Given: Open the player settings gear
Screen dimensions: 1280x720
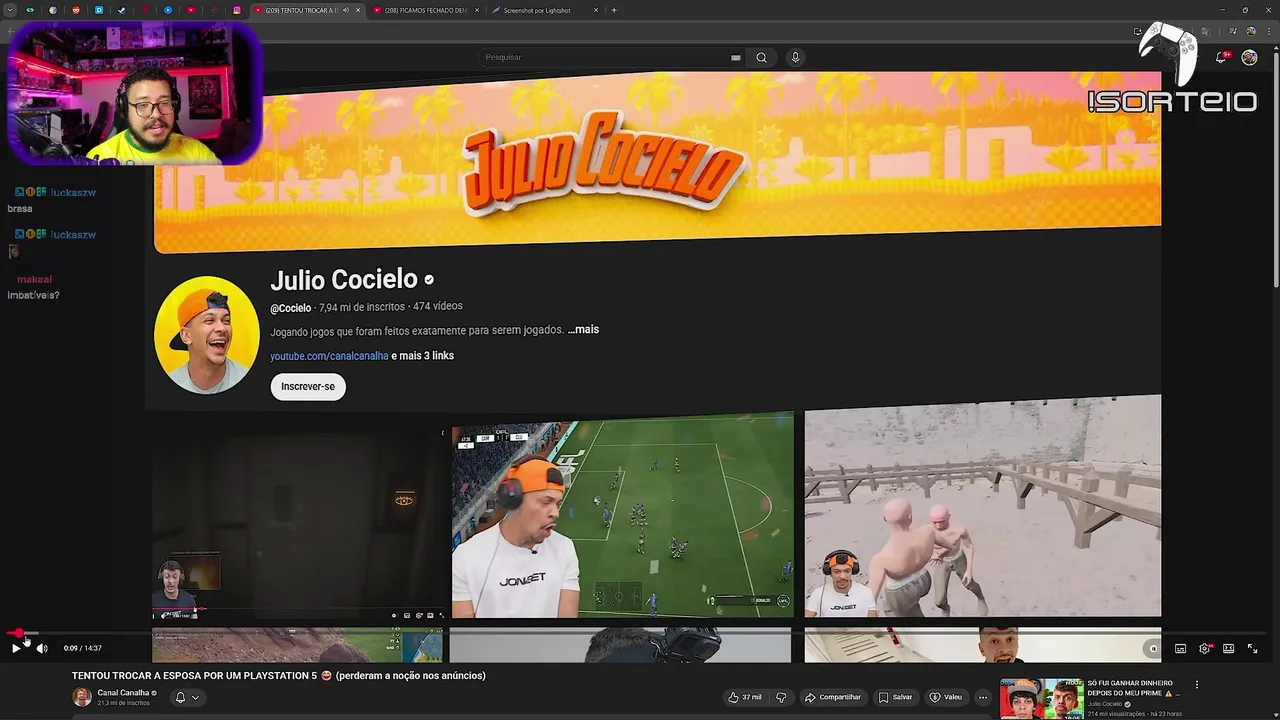Looking at the screenshot, I should (x=1204, y=648).
